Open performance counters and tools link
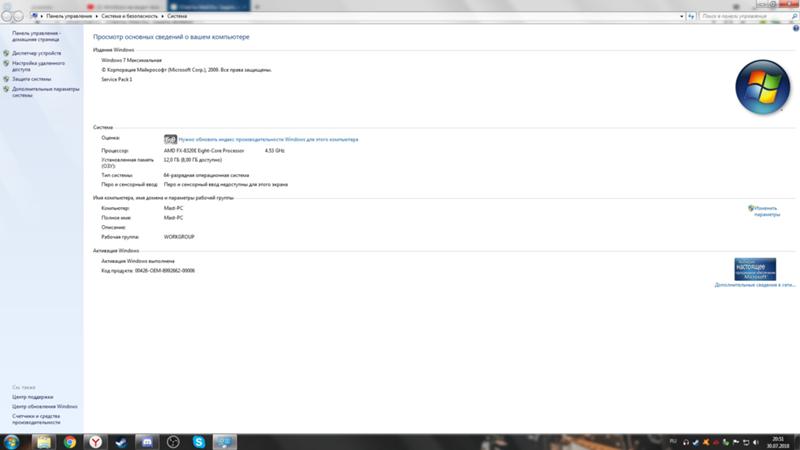The height and width of the screenshot is (450, 800). point(36,419)
